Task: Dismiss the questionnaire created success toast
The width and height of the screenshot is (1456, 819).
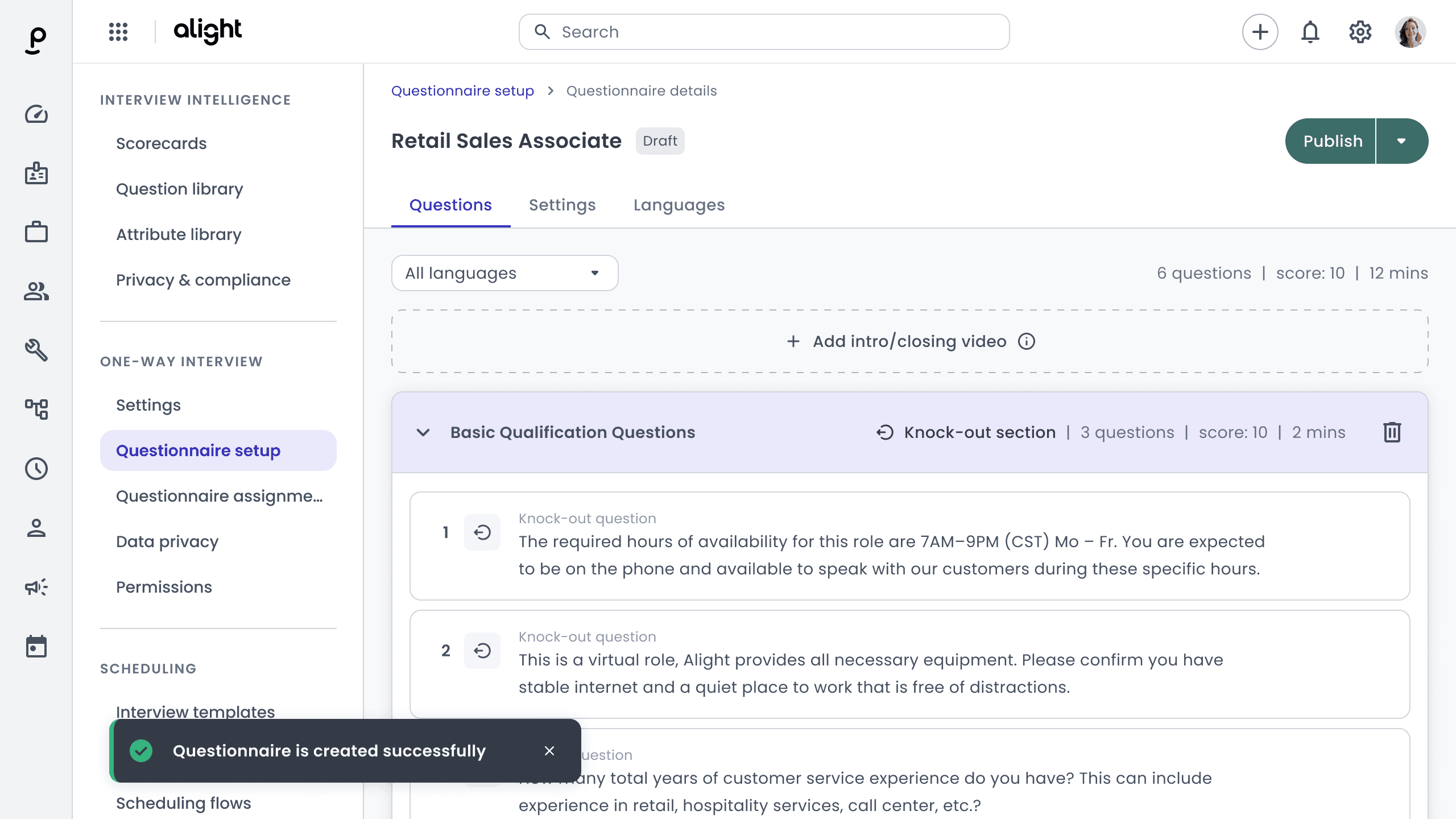Action: [549, 751]
